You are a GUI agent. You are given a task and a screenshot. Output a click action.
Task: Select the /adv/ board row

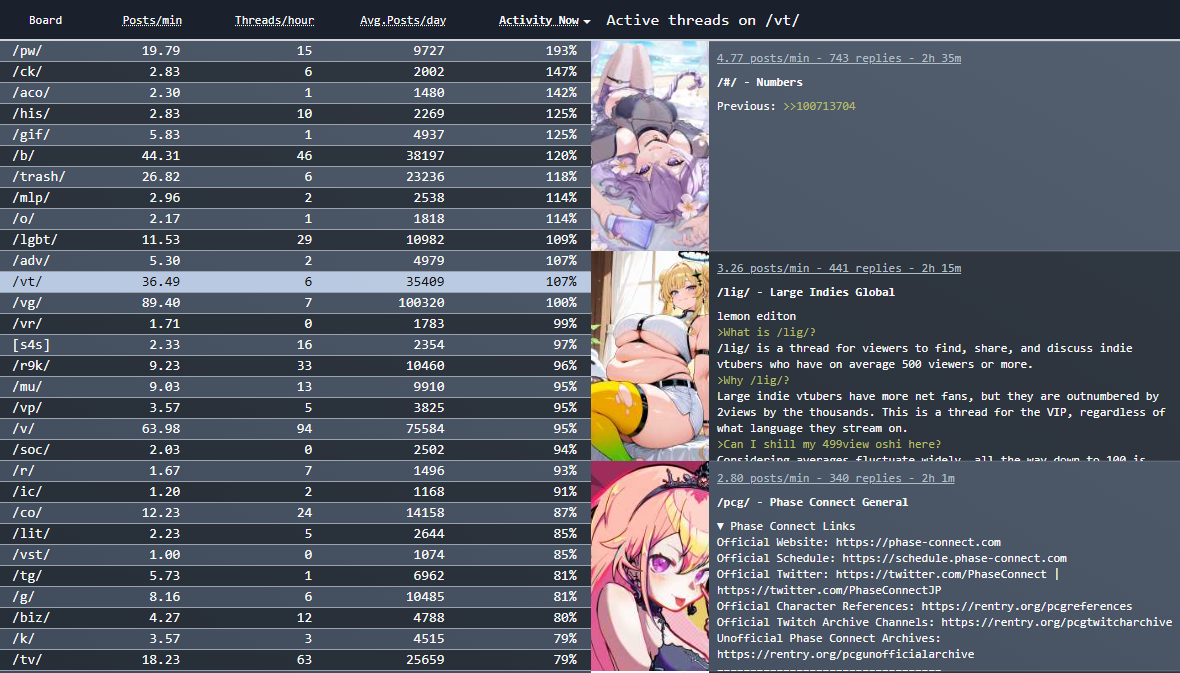pos(295,260)
